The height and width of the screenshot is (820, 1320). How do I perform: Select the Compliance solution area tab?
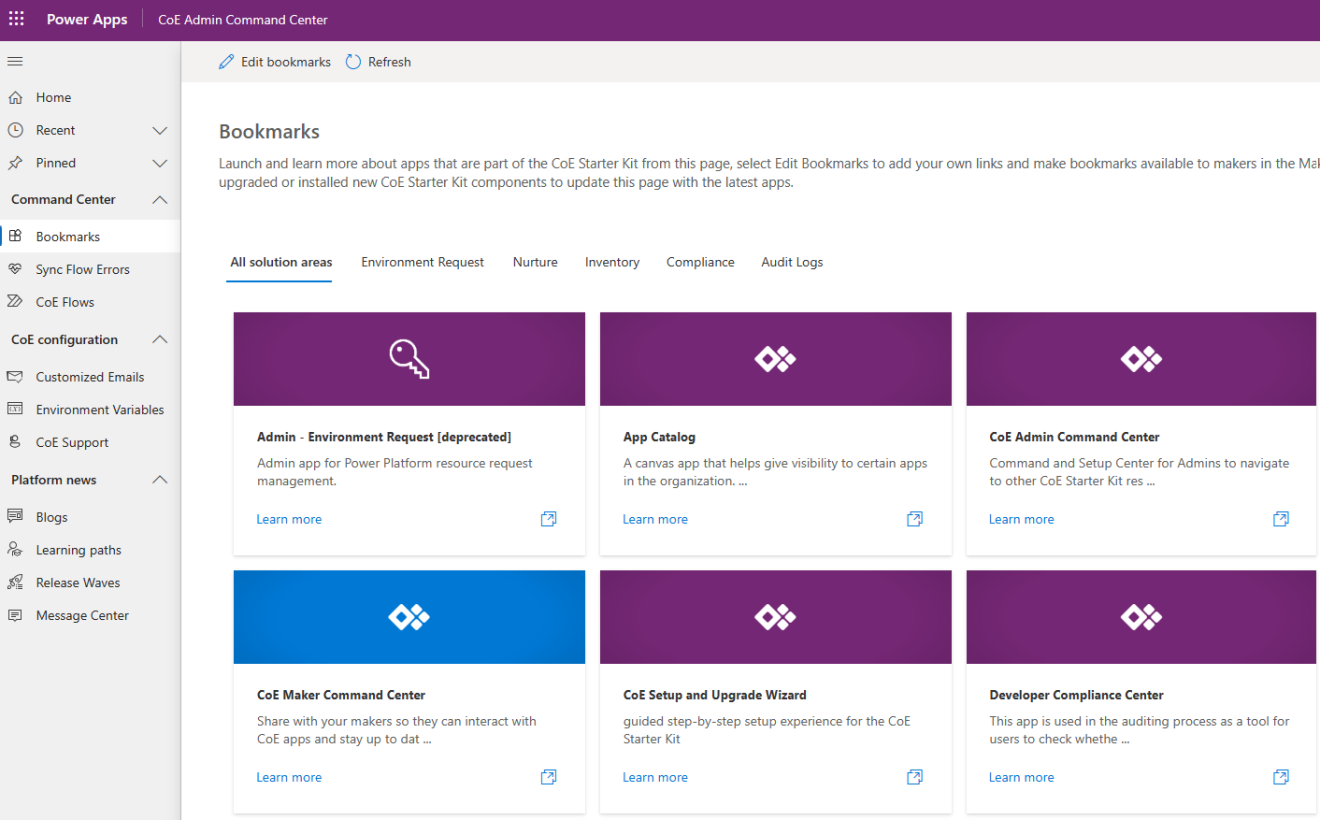pos(700,262)
